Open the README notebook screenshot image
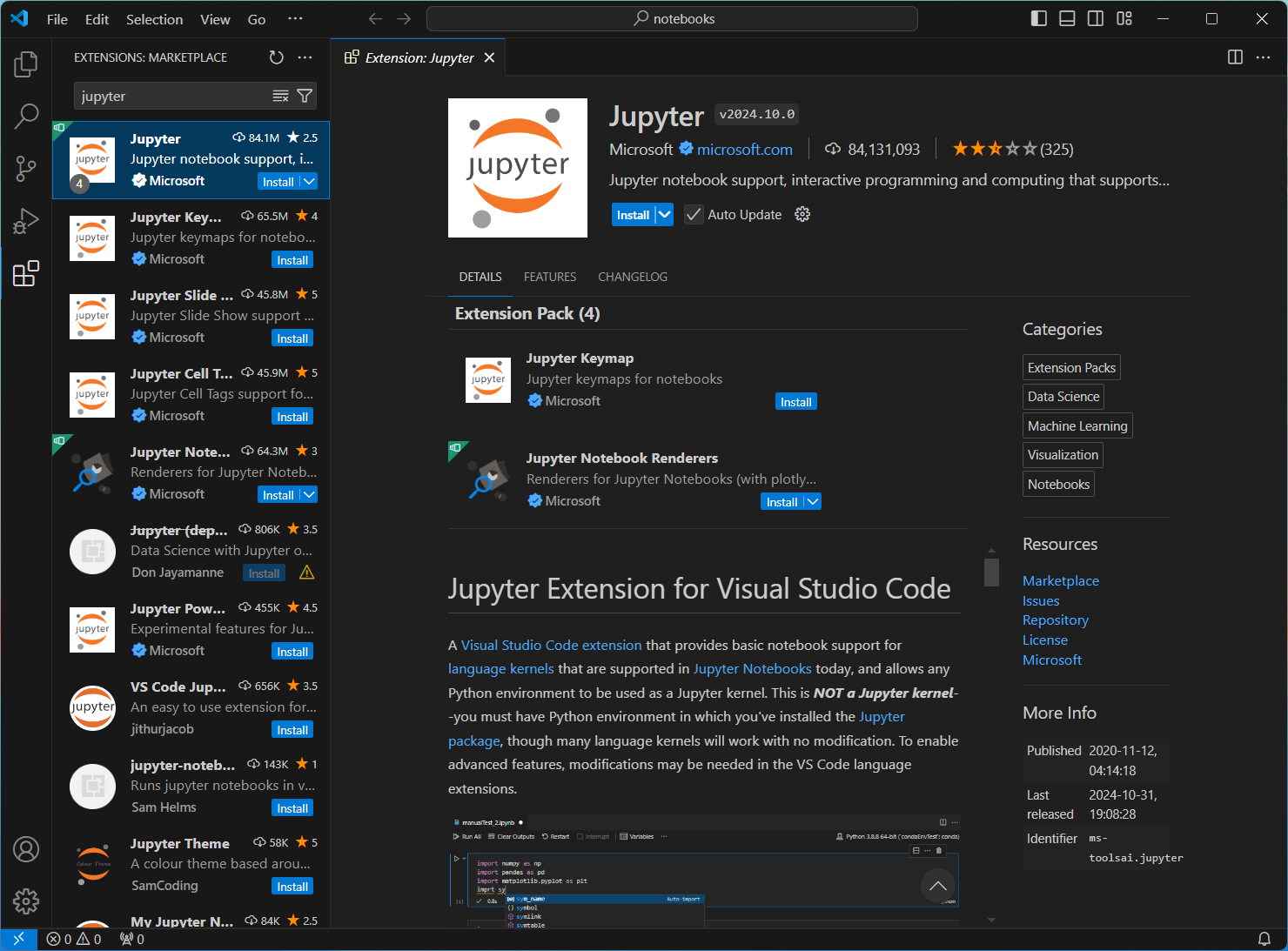 coord(704,870)
